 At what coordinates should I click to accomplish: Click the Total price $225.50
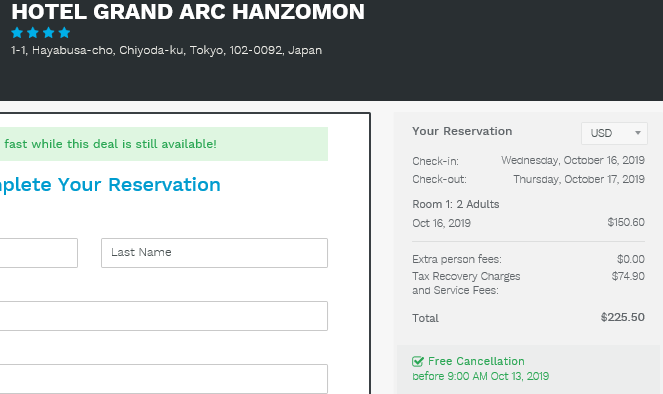coord(622,317)
